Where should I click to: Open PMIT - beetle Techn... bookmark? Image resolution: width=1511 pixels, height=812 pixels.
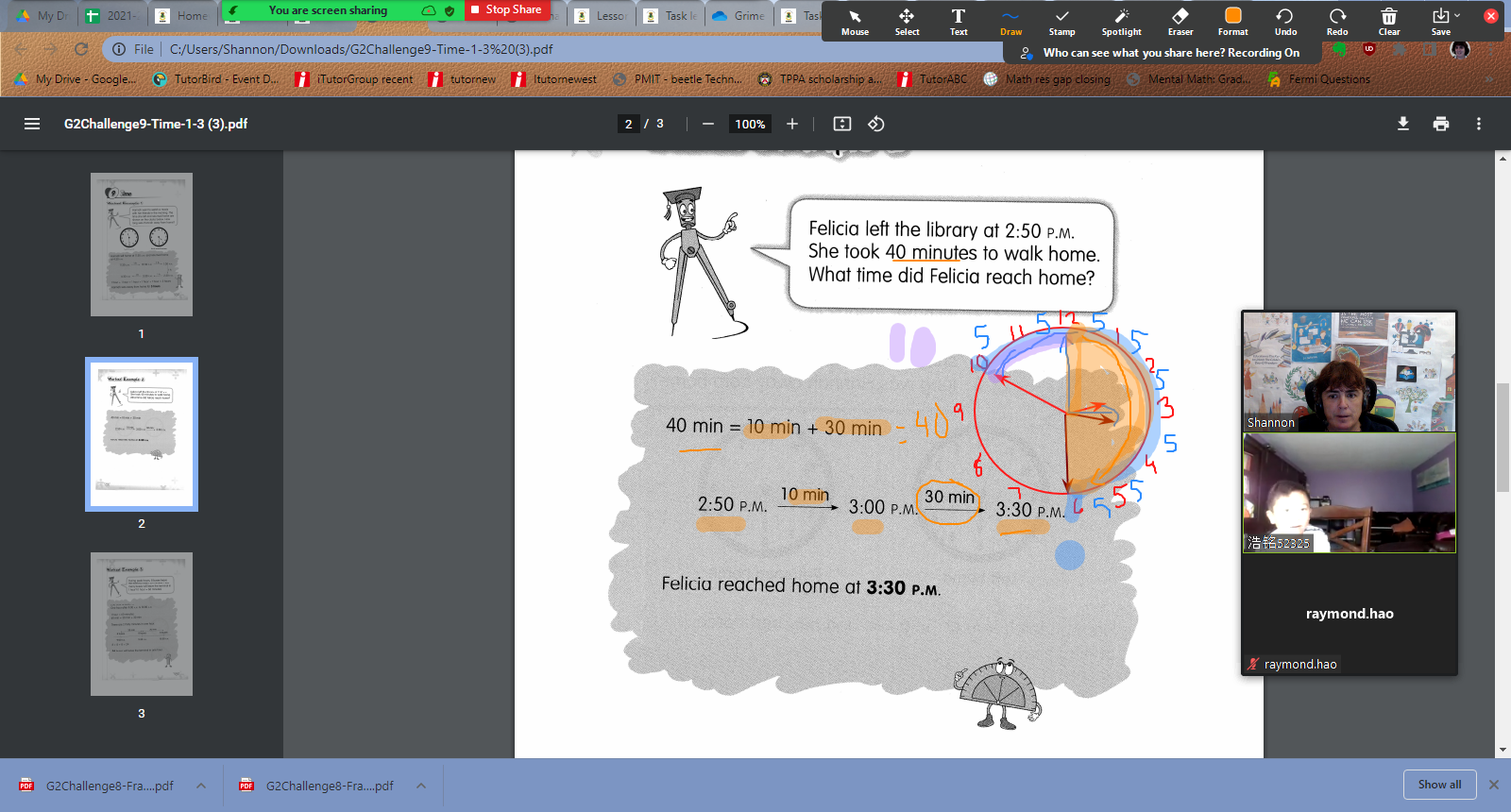tap(677, 79)
